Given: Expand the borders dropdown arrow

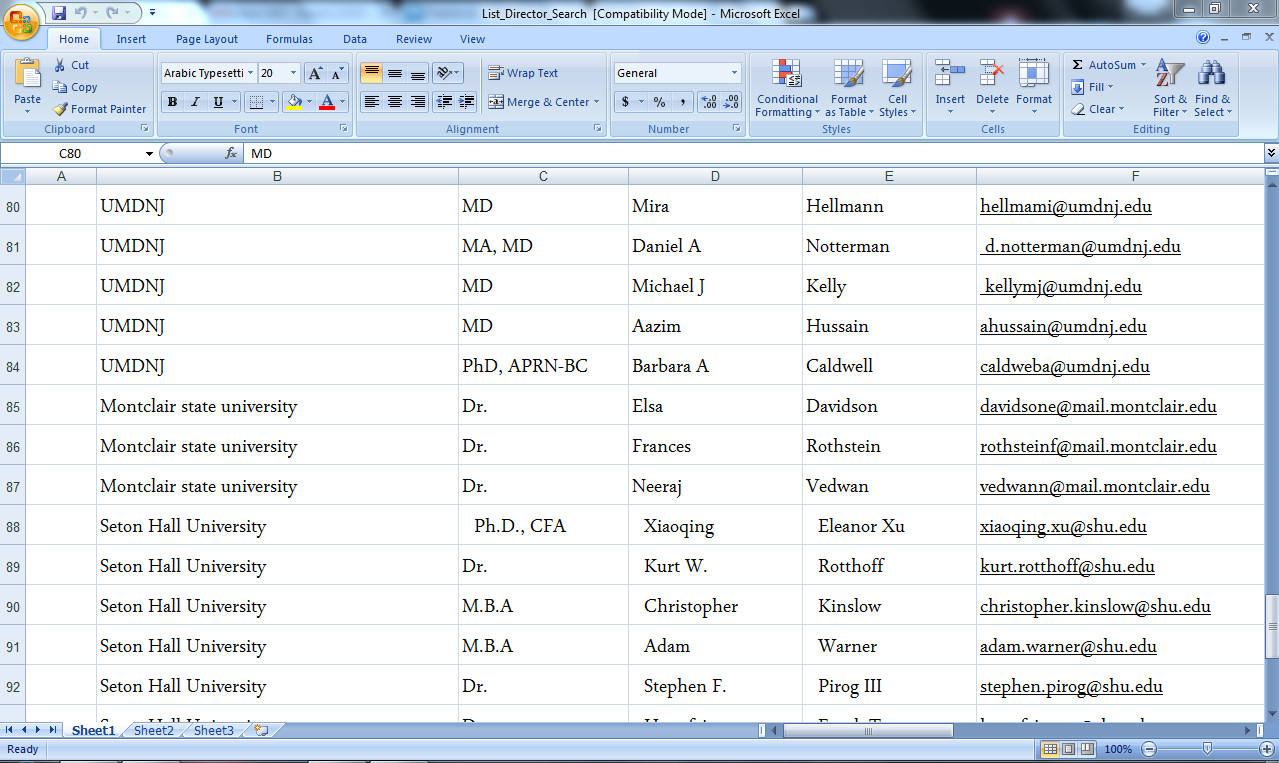Looking at the screenshot, I should click(274, 102).
